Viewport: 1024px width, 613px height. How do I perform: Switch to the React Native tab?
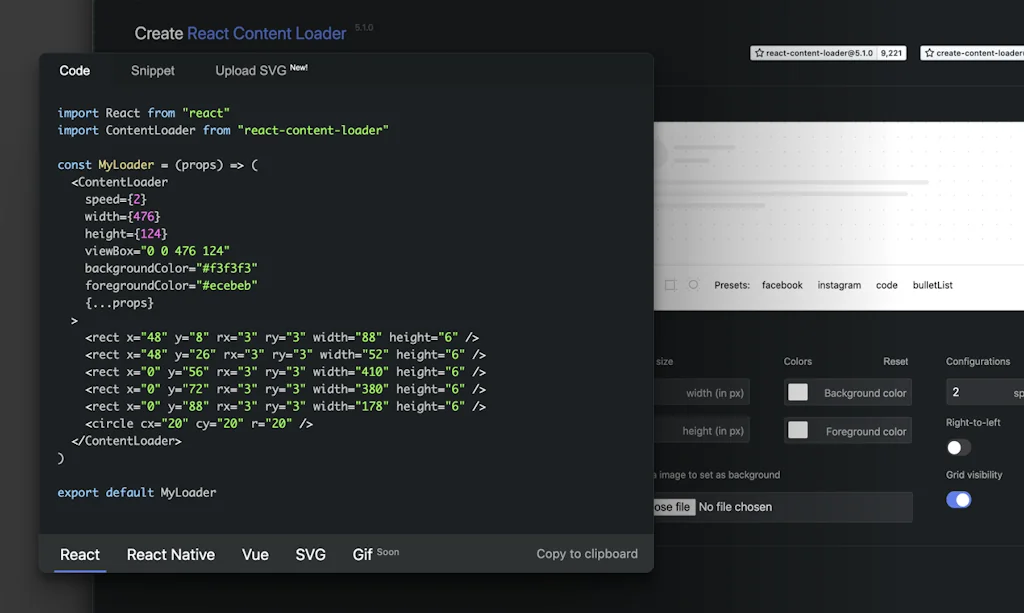(170, 554)
